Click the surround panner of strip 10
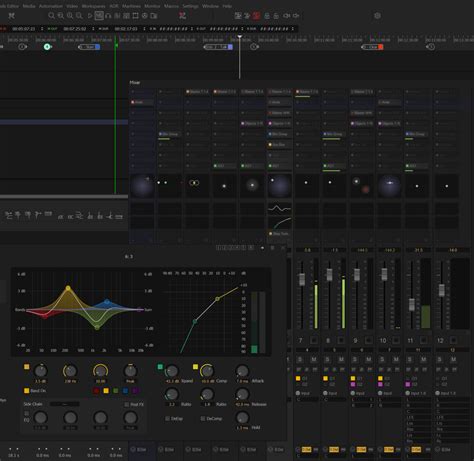The height and width of the screenshot is (461, 474). coord(389,186)
